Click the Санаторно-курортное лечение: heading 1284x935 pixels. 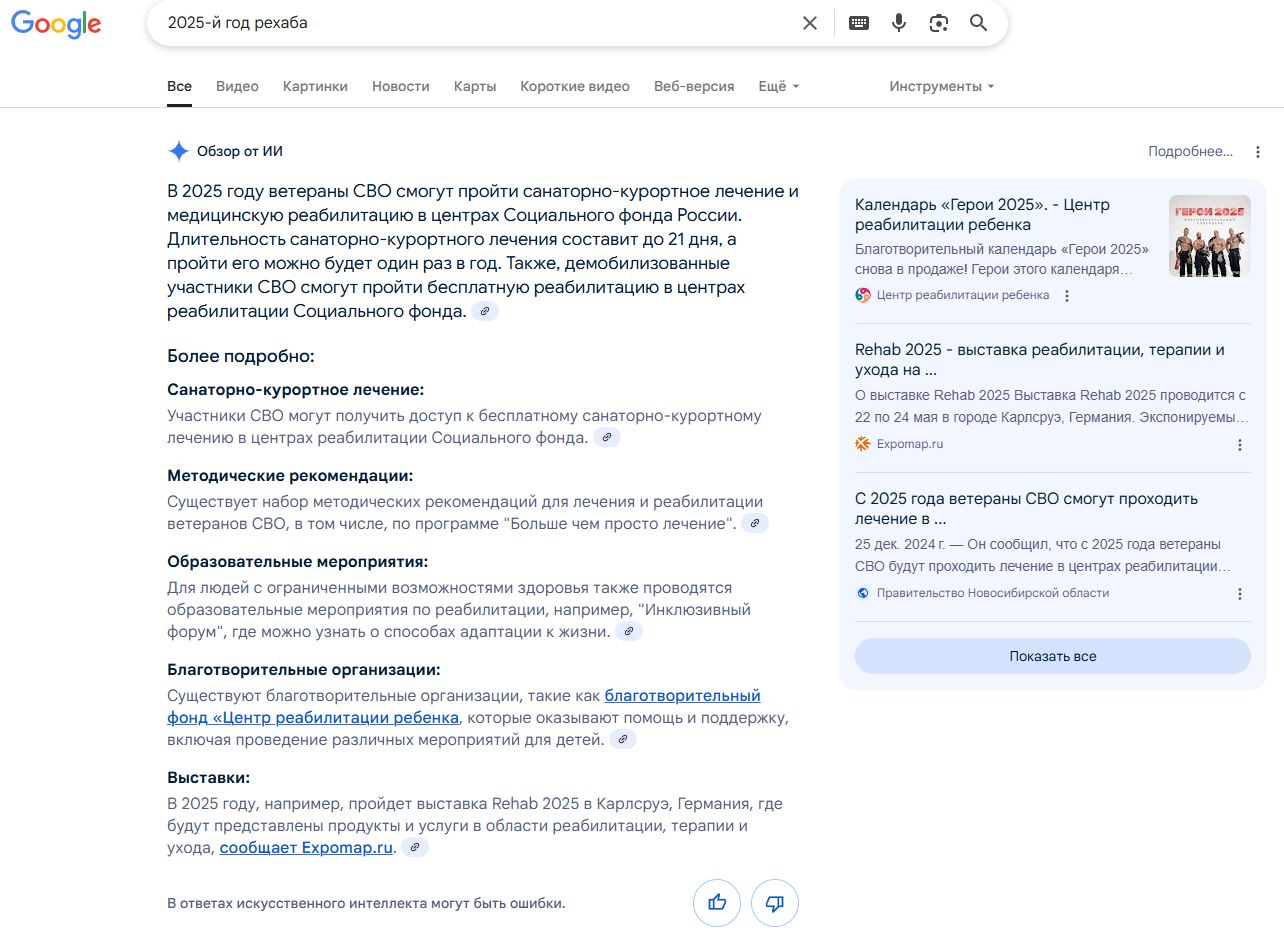[x=296, y=390]
